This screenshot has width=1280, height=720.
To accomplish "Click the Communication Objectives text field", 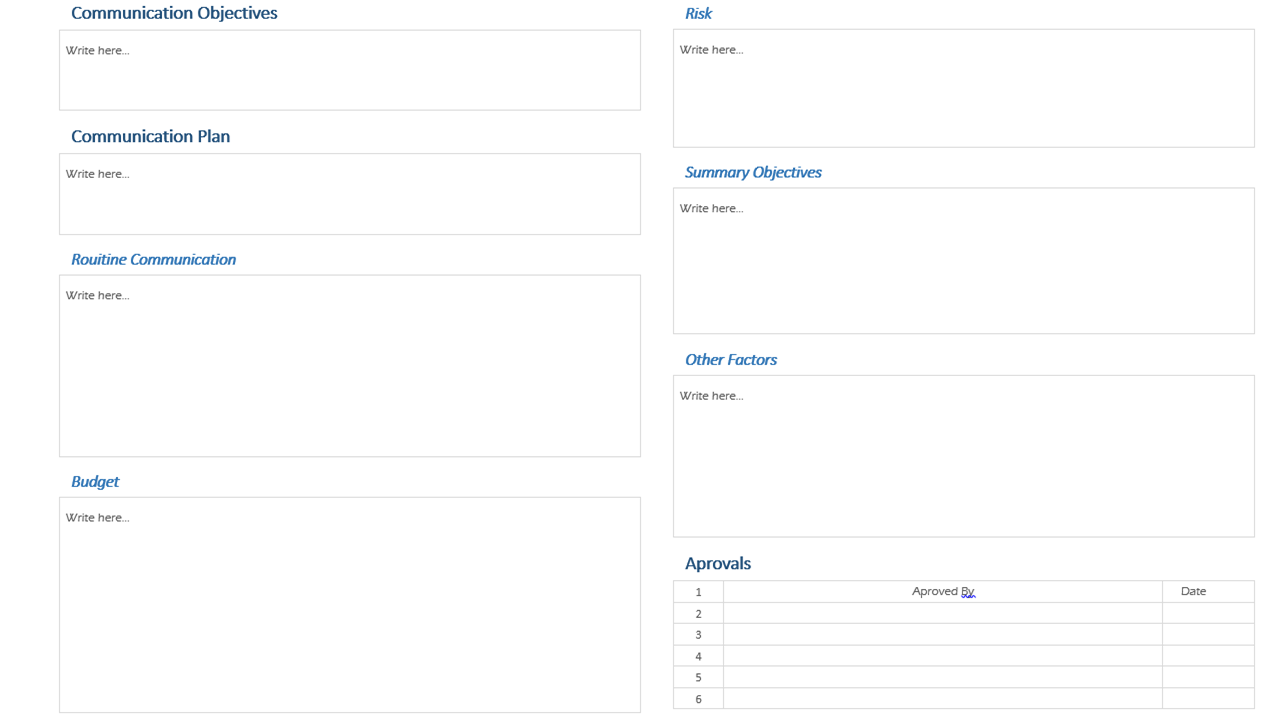I will [350, 68].
